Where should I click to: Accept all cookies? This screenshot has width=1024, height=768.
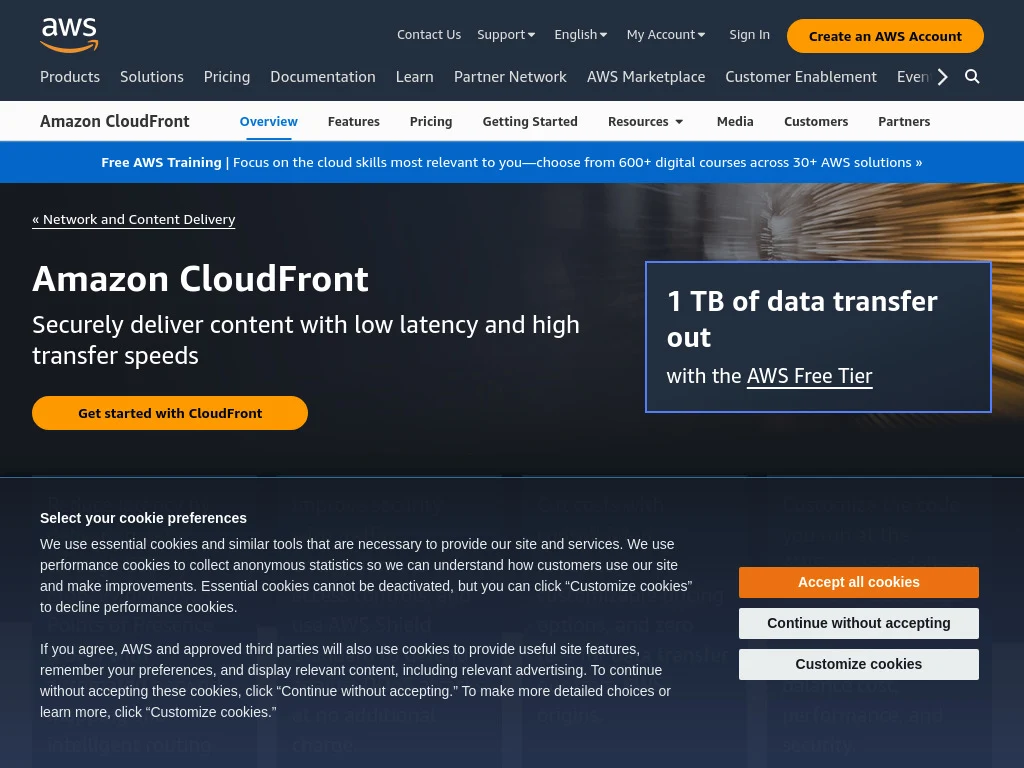[x=858, y=583]
